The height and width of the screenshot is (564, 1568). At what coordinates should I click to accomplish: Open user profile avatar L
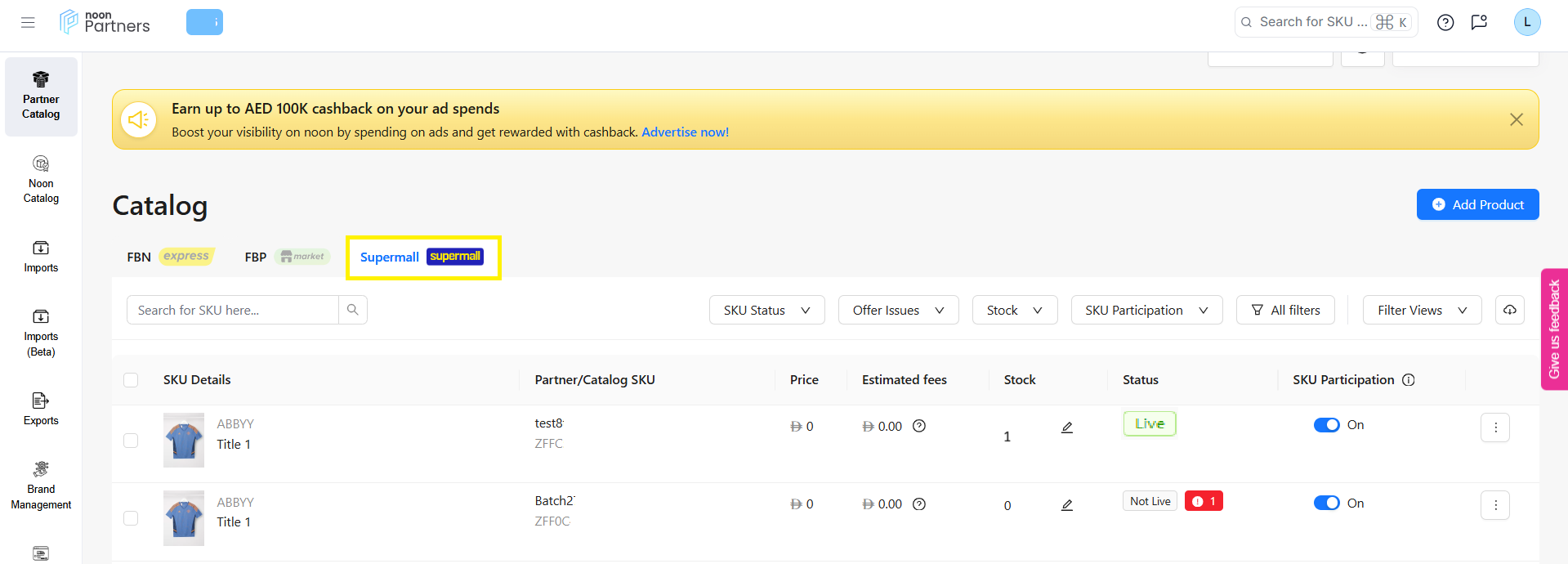pyautogui.click(x=1527, y=22)
